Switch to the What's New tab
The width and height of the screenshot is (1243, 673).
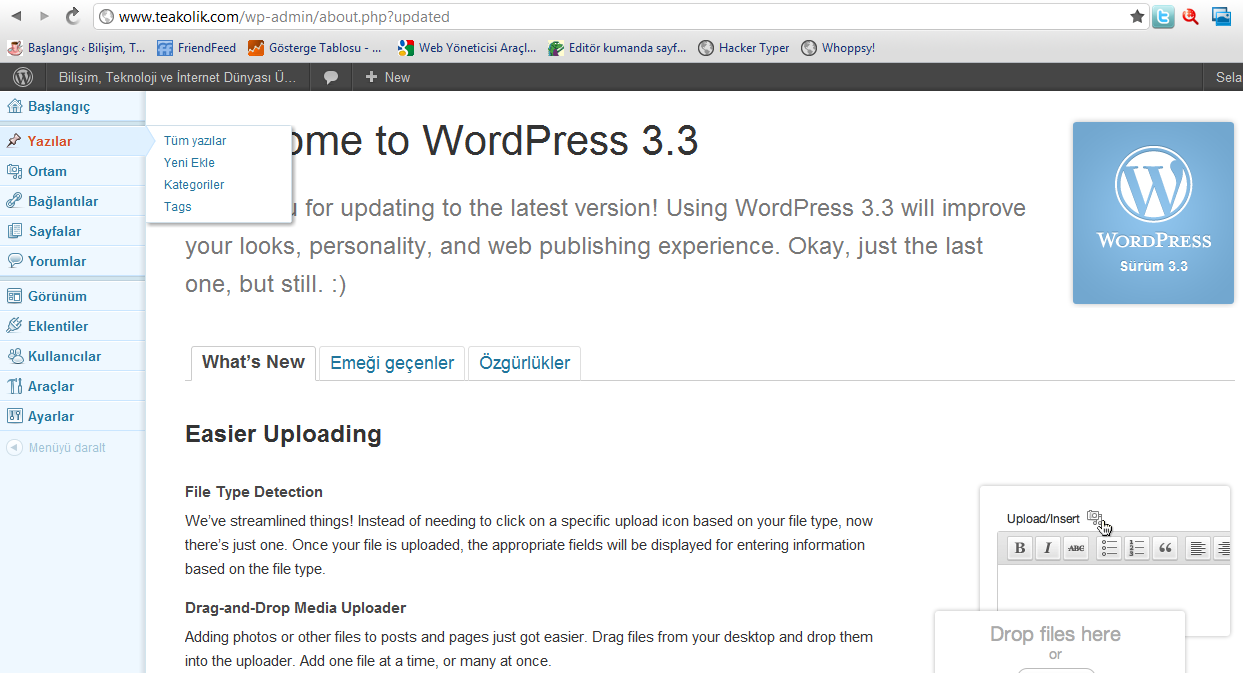click(253, 362)
